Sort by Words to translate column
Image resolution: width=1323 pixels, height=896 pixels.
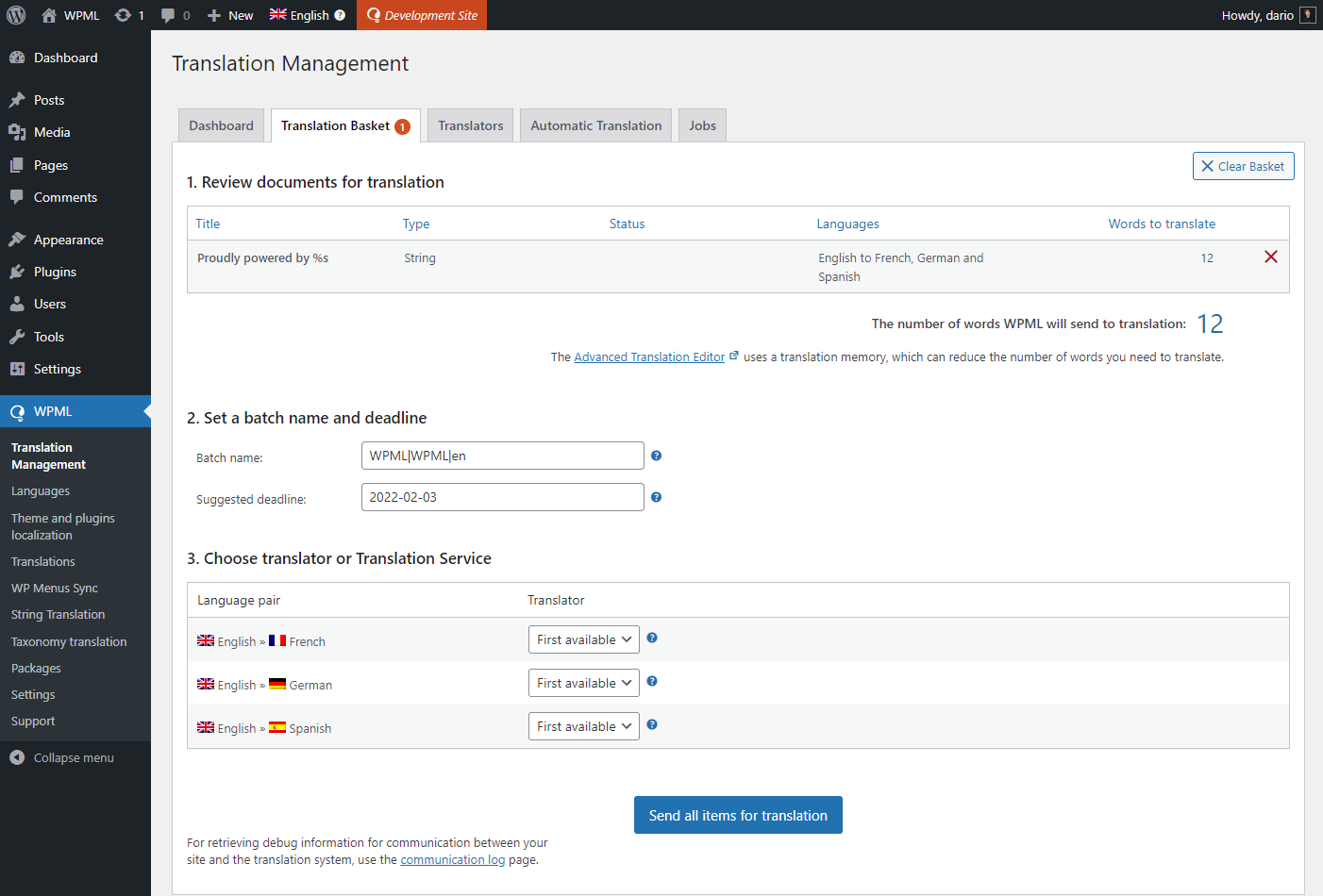(x=1162, y=224)
